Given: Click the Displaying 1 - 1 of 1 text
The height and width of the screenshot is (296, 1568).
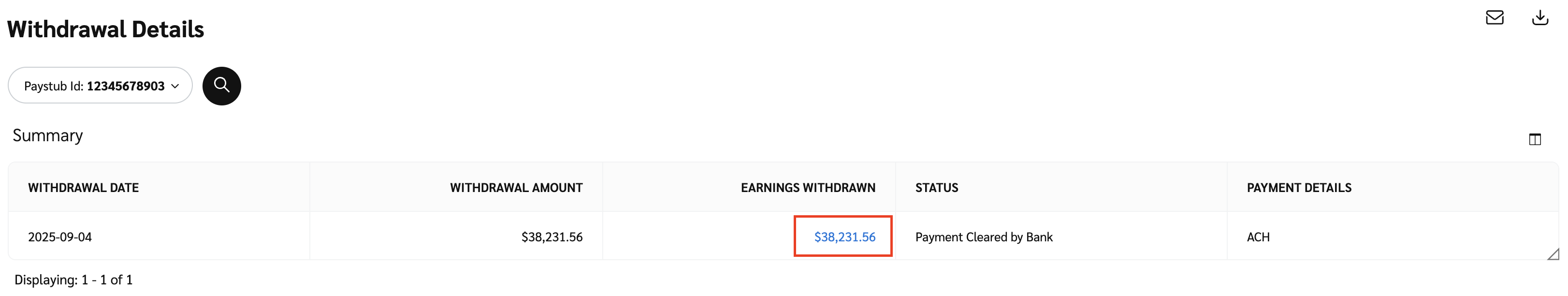Looking at the screenshot, I should click(x=73, y=280).
